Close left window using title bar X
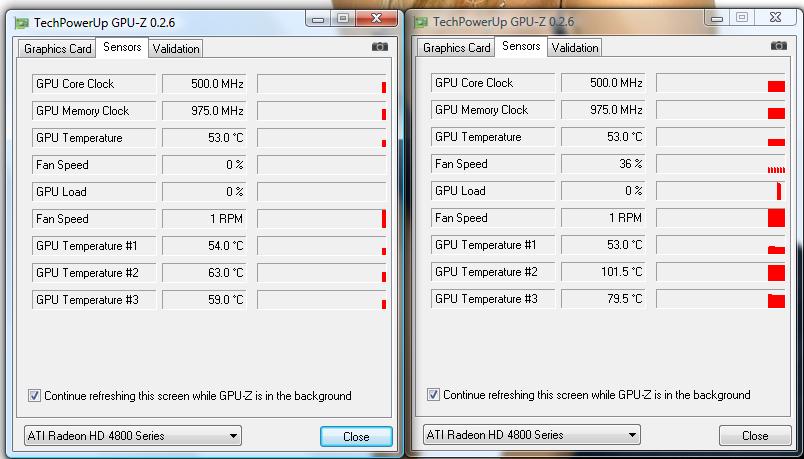Screen dimensions: 804x459 (x=376, y=19)
